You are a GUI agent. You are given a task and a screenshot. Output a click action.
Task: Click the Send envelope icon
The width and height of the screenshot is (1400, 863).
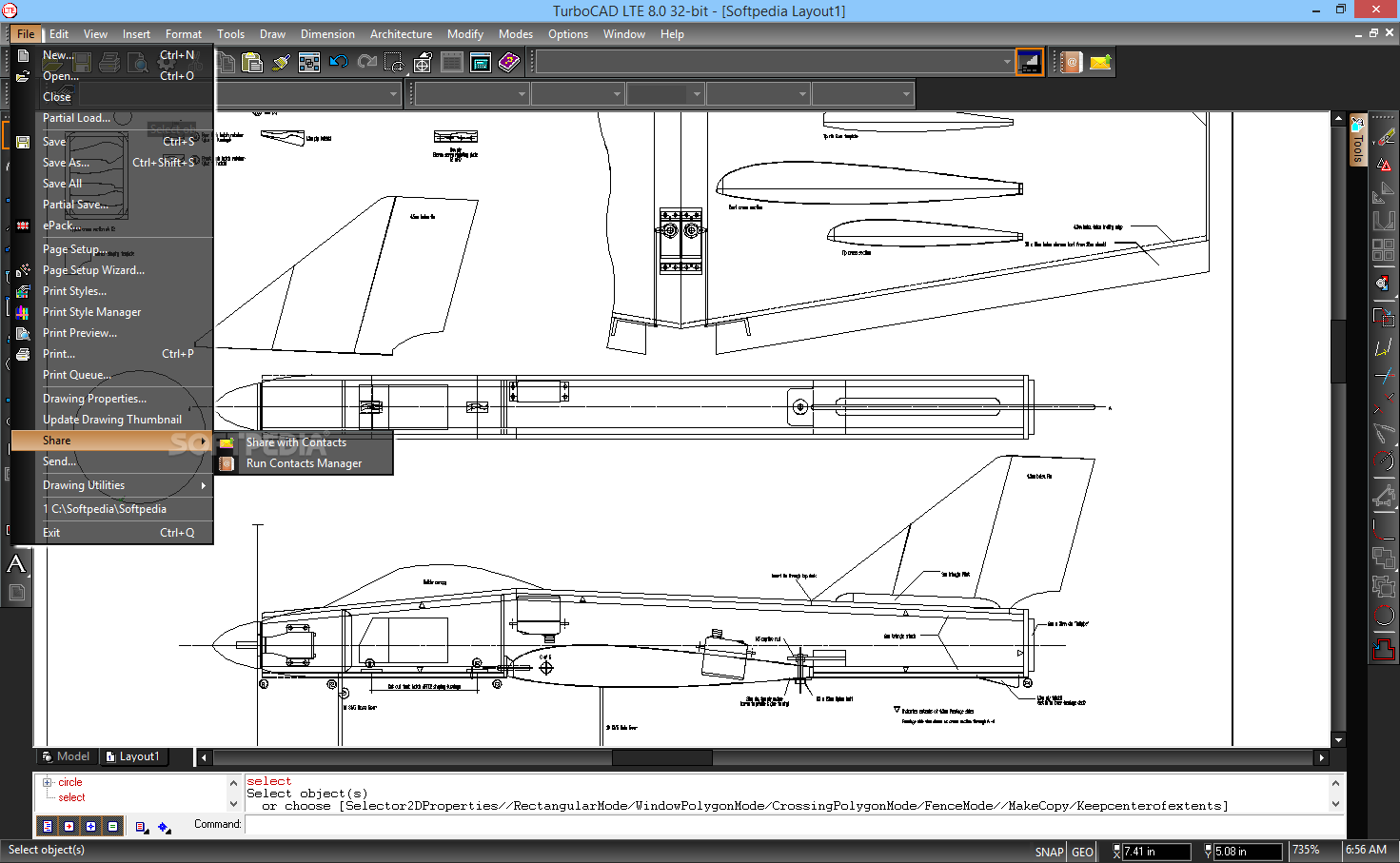(x=1100, y=63)
